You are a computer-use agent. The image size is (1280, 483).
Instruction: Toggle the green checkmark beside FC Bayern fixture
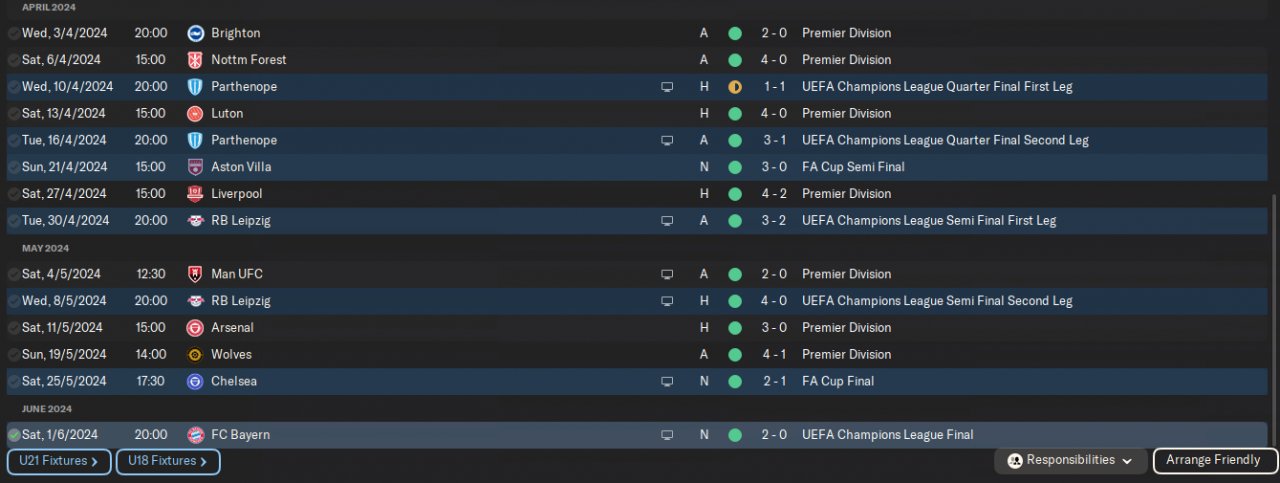point(13,435)
